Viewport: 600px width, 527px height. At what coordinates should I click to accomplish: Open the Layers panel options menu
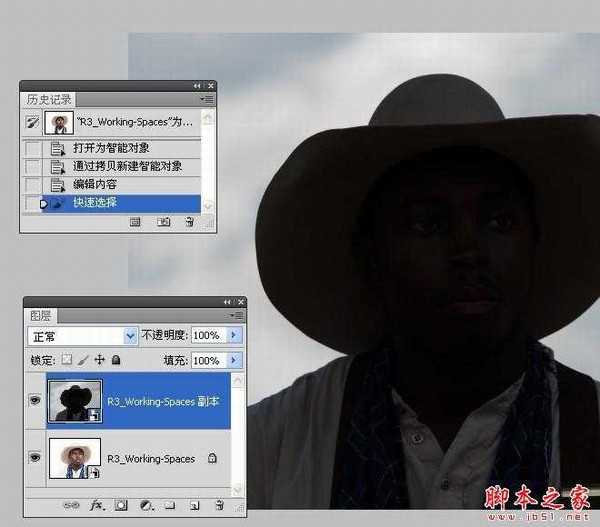pyautogui.click(x=237, y=316)
